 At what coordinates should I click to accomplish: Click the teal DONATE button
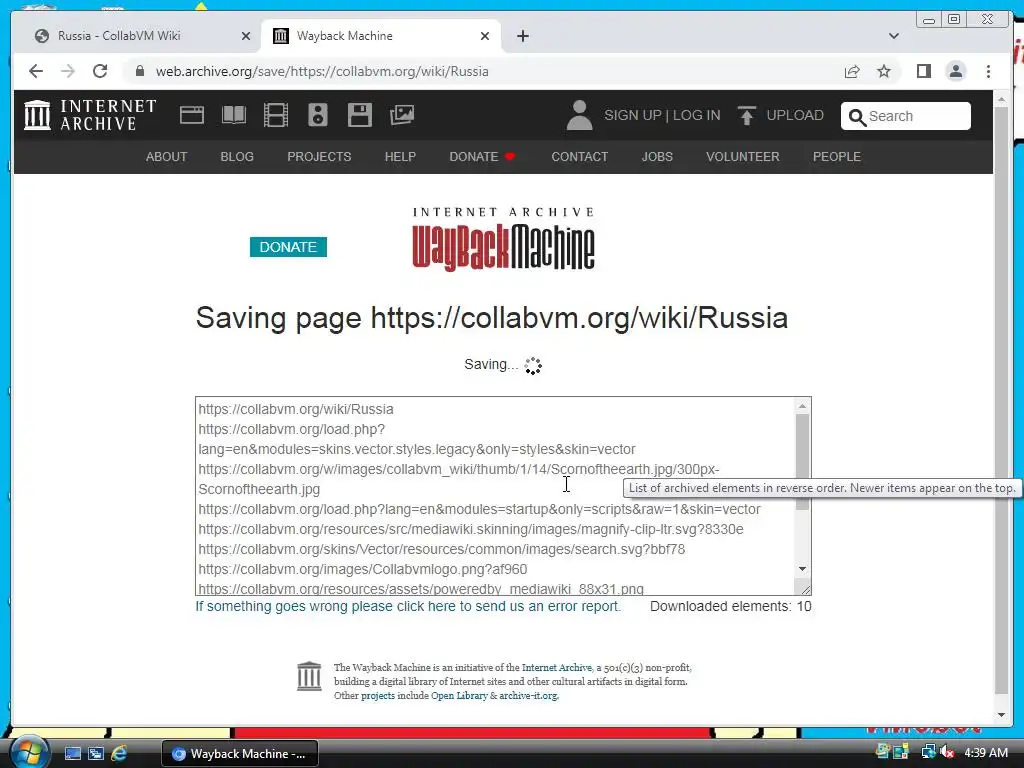pos(288,247)
